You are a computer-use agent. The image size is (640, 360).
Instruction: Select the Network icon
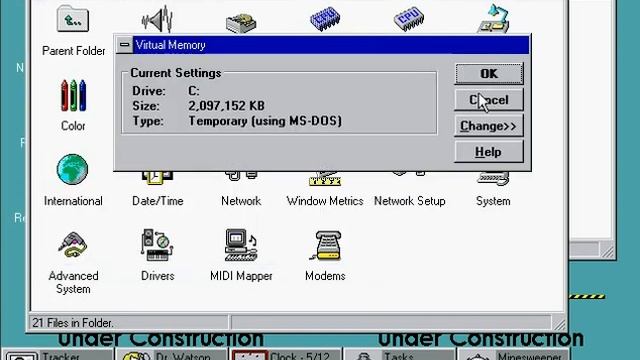241,176
